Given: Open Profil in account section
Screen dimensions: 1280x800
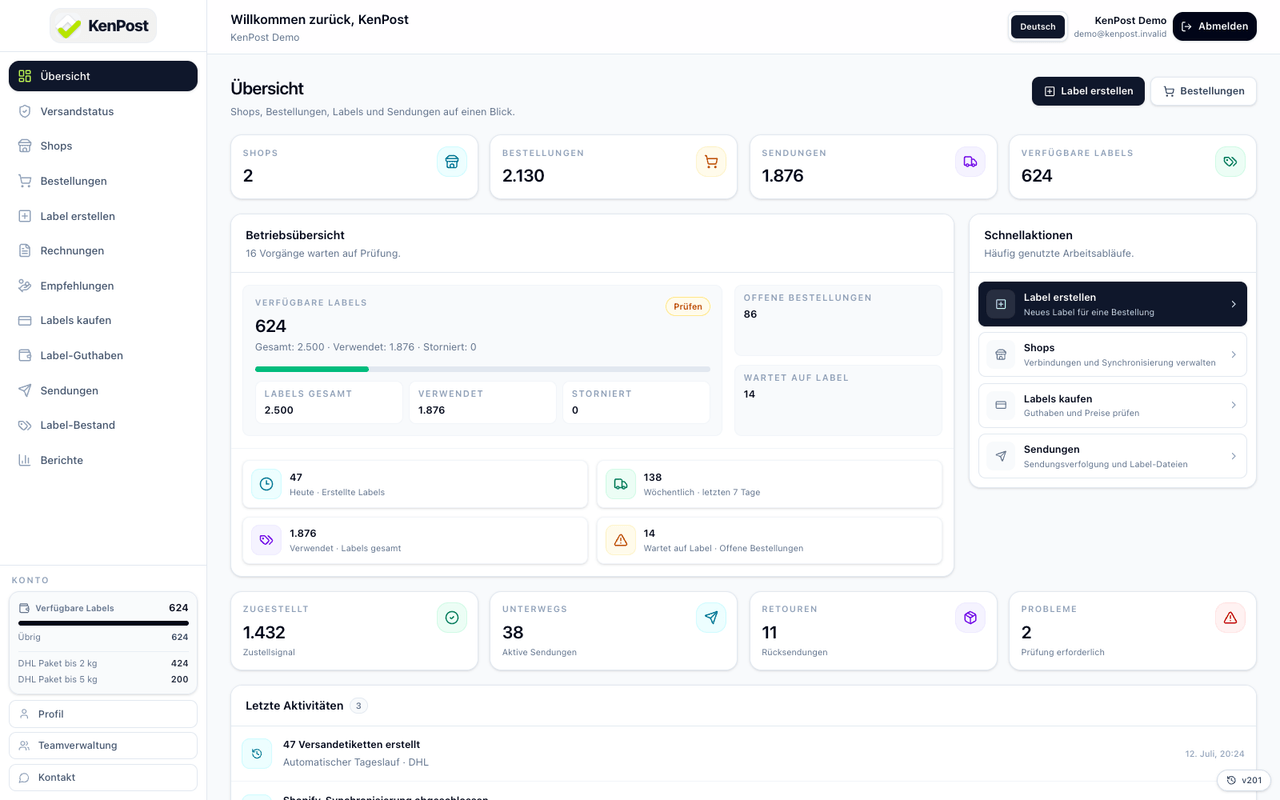Looking at the screenshot, I should pyautogui.click(x=103, y=714).
